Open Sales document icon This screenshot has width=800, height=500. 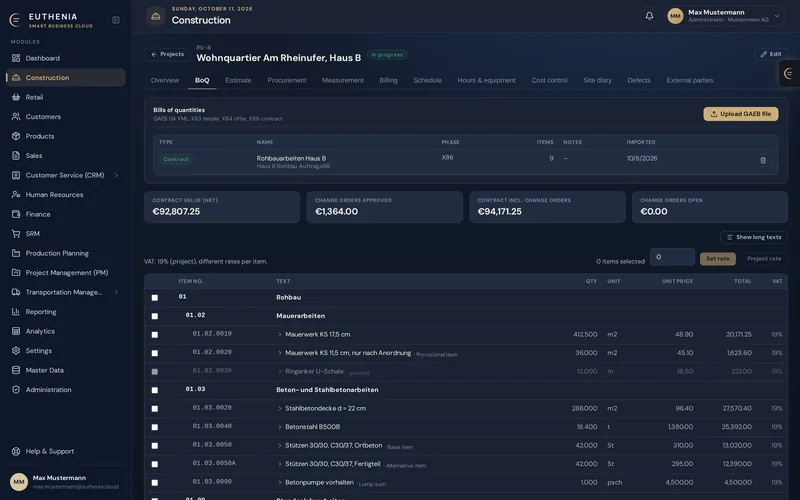[16, 156]
